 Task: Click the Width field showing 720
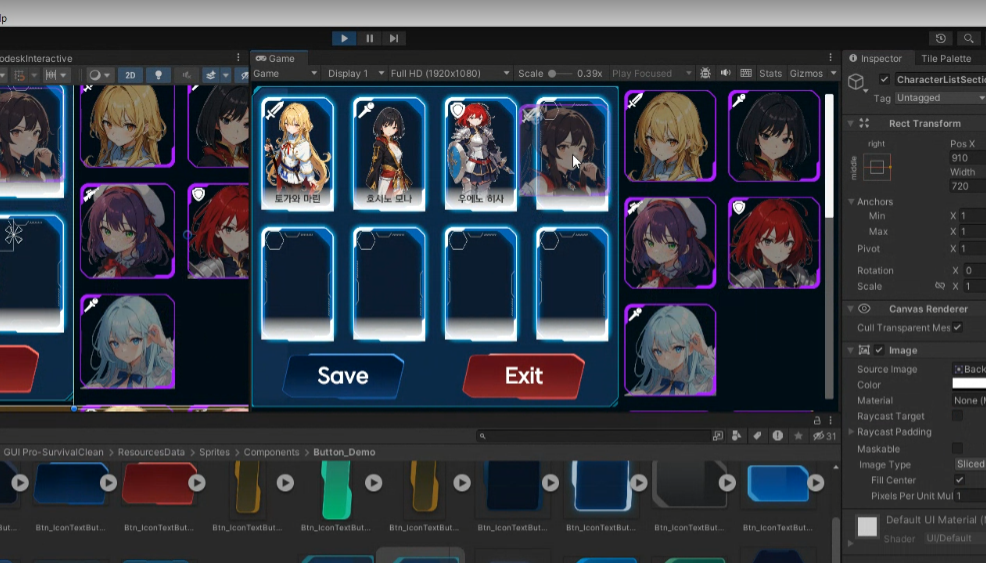click(x=967, y=186)
